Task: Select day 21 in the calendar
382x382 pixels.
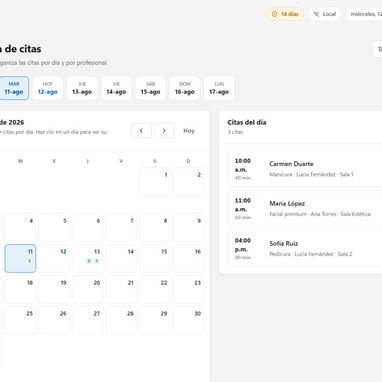Action: (x=121, y=289)
